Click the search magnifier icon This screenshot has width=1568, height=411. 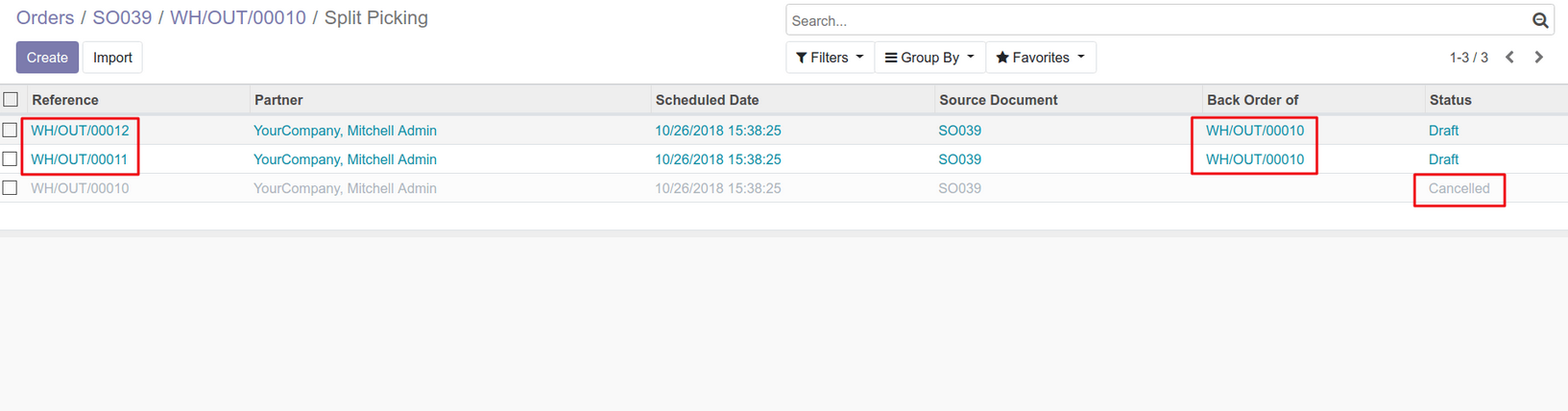coord(1539,20)
